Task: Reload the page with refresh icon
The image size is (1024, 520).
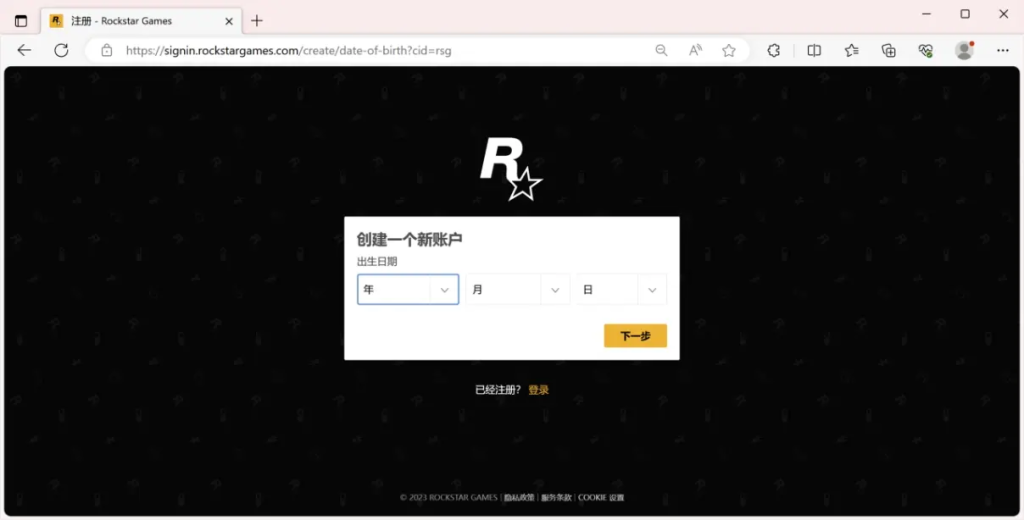Action: [61, 50]
